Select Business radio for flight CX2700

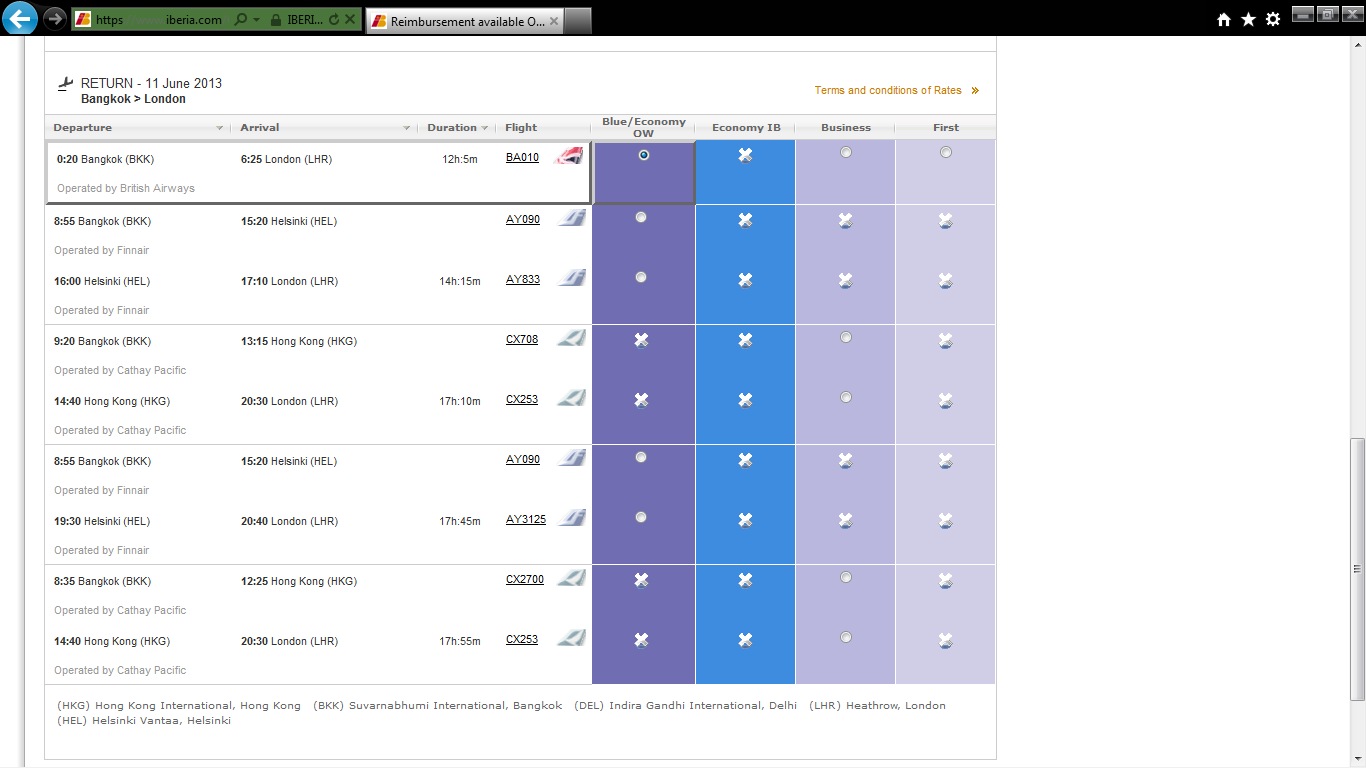(846, 577)
